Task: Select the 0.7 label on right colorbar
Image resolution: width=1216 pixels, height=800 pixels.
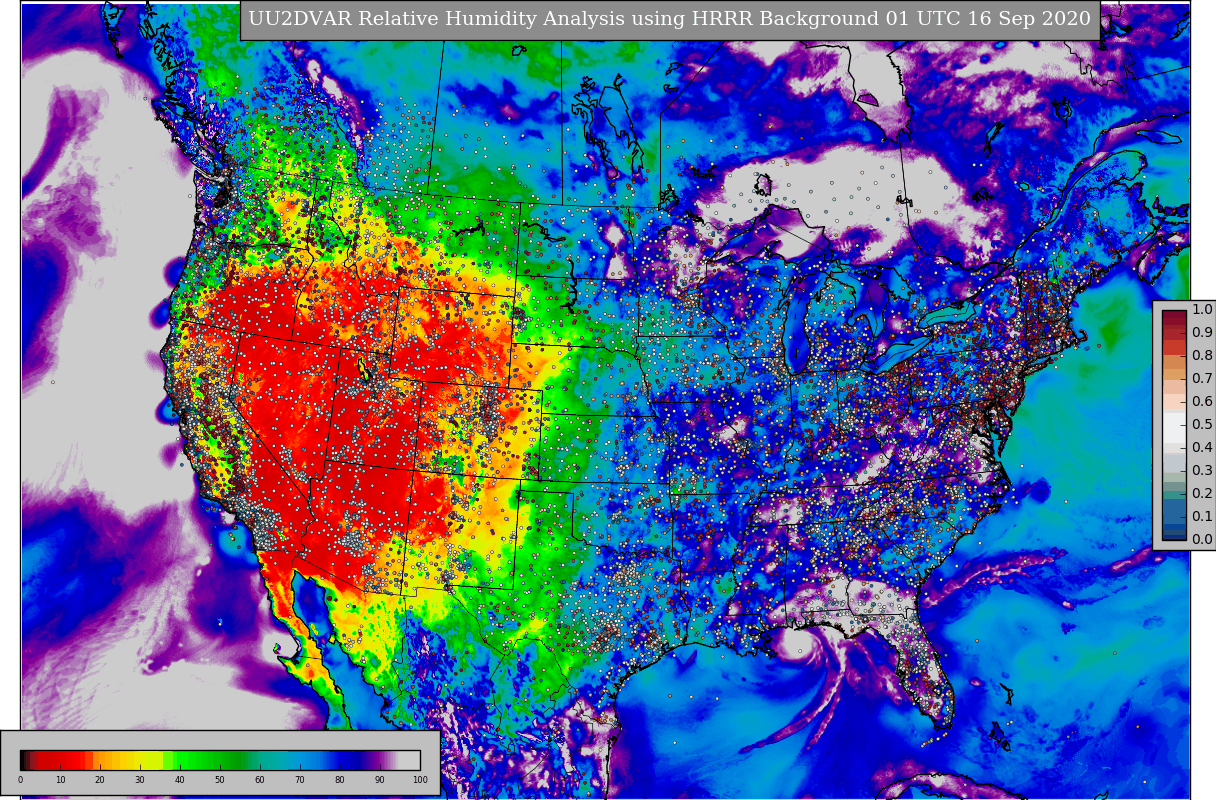Action: click(1202, 378)
